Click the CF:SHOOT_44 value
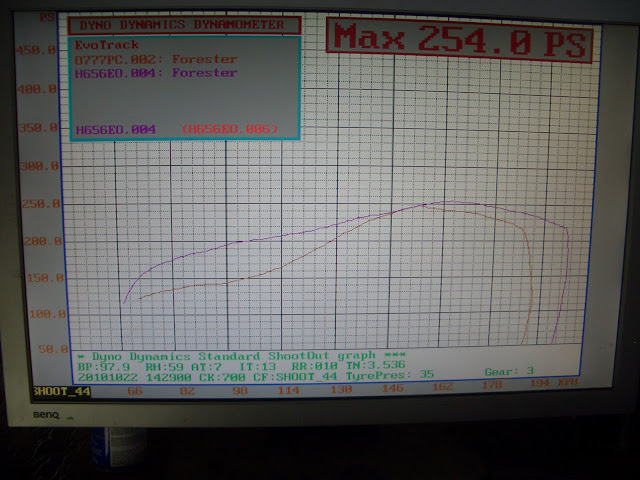The image size is (640, 480). [x=295, y=376]
